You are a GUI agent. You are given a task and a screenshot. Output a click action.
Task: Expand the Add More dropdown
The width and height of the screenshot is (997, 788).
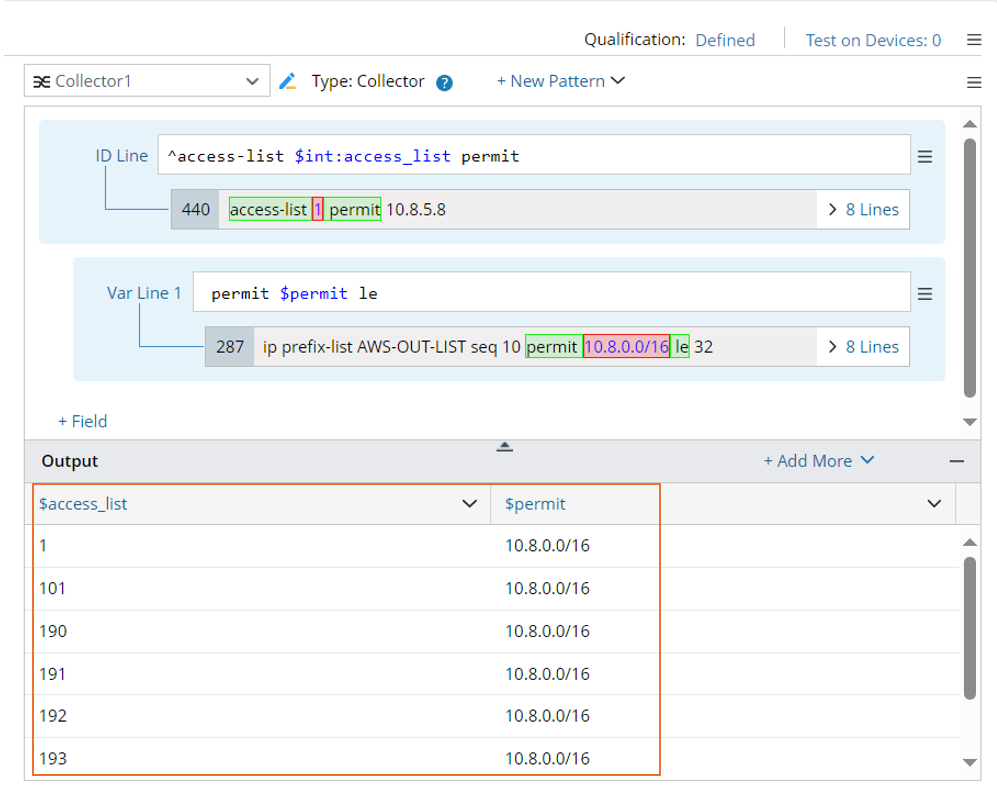pyautogui.click(x=818, y=461)
